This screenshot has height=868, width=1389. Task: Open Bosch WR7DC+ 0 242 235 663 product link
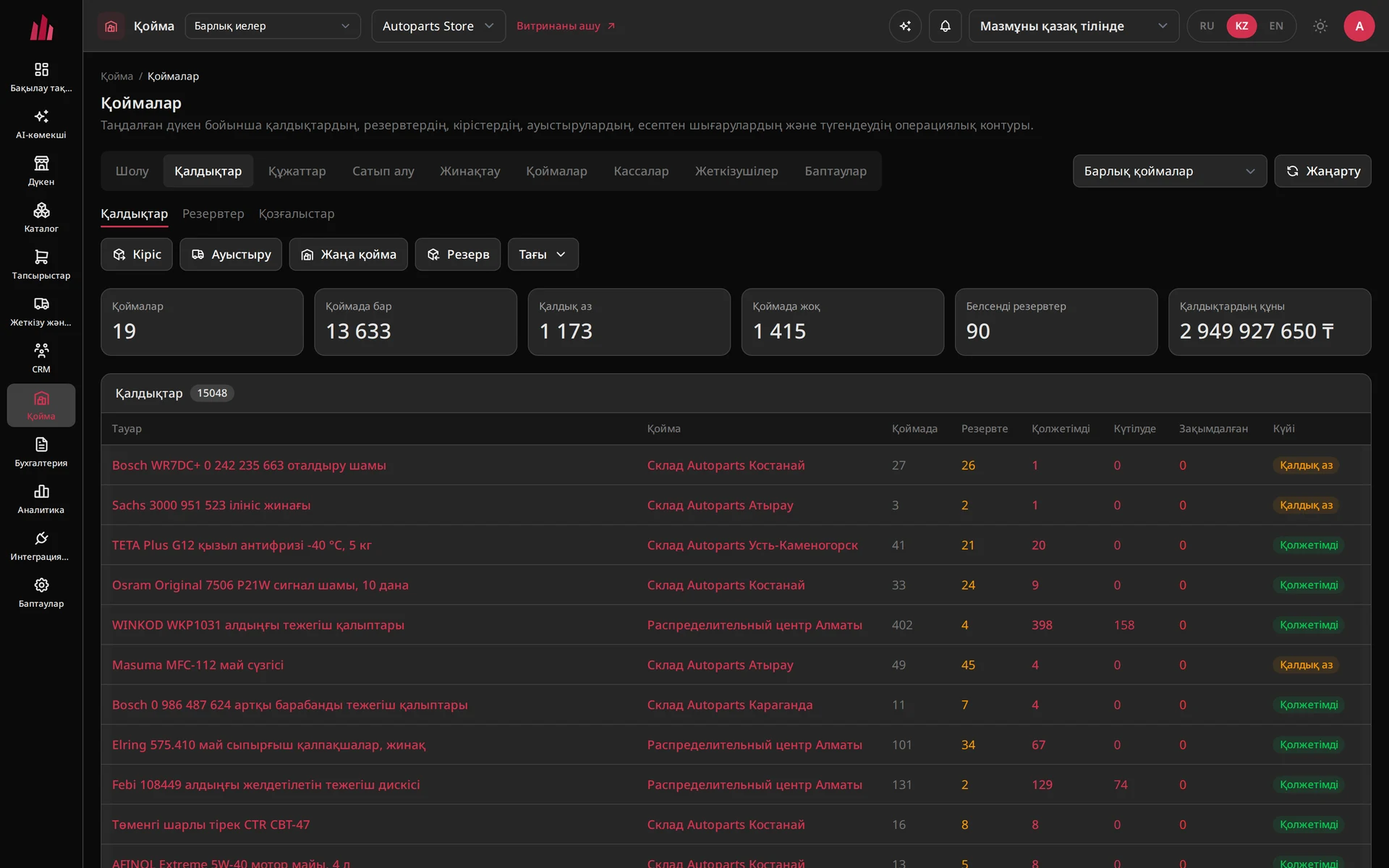(249, 465)
